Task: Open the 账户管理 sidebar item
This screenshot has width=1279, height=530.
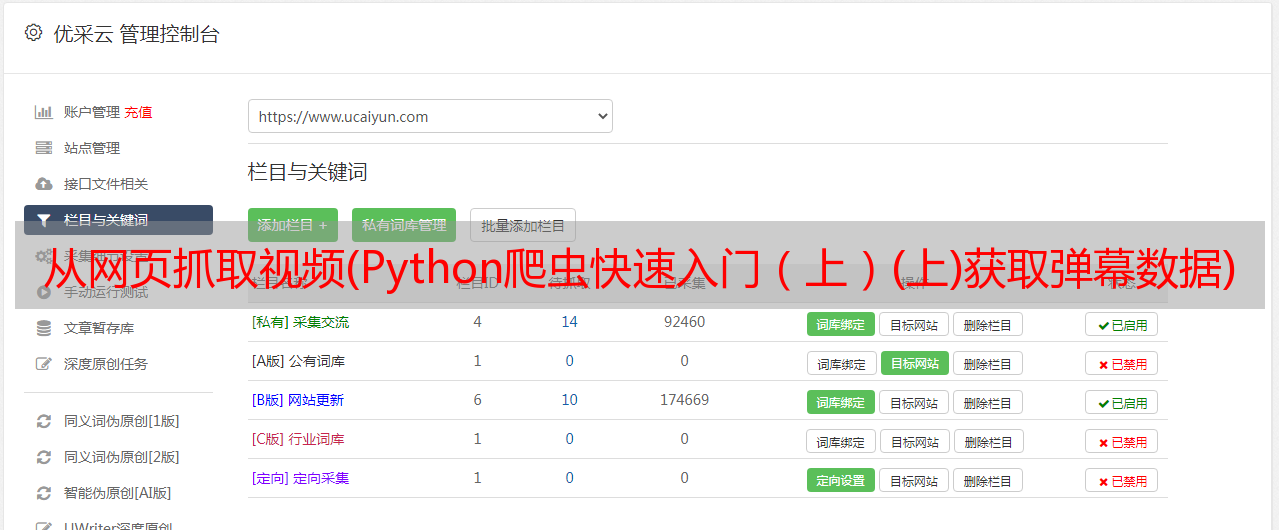Action: tap(92, 112)
